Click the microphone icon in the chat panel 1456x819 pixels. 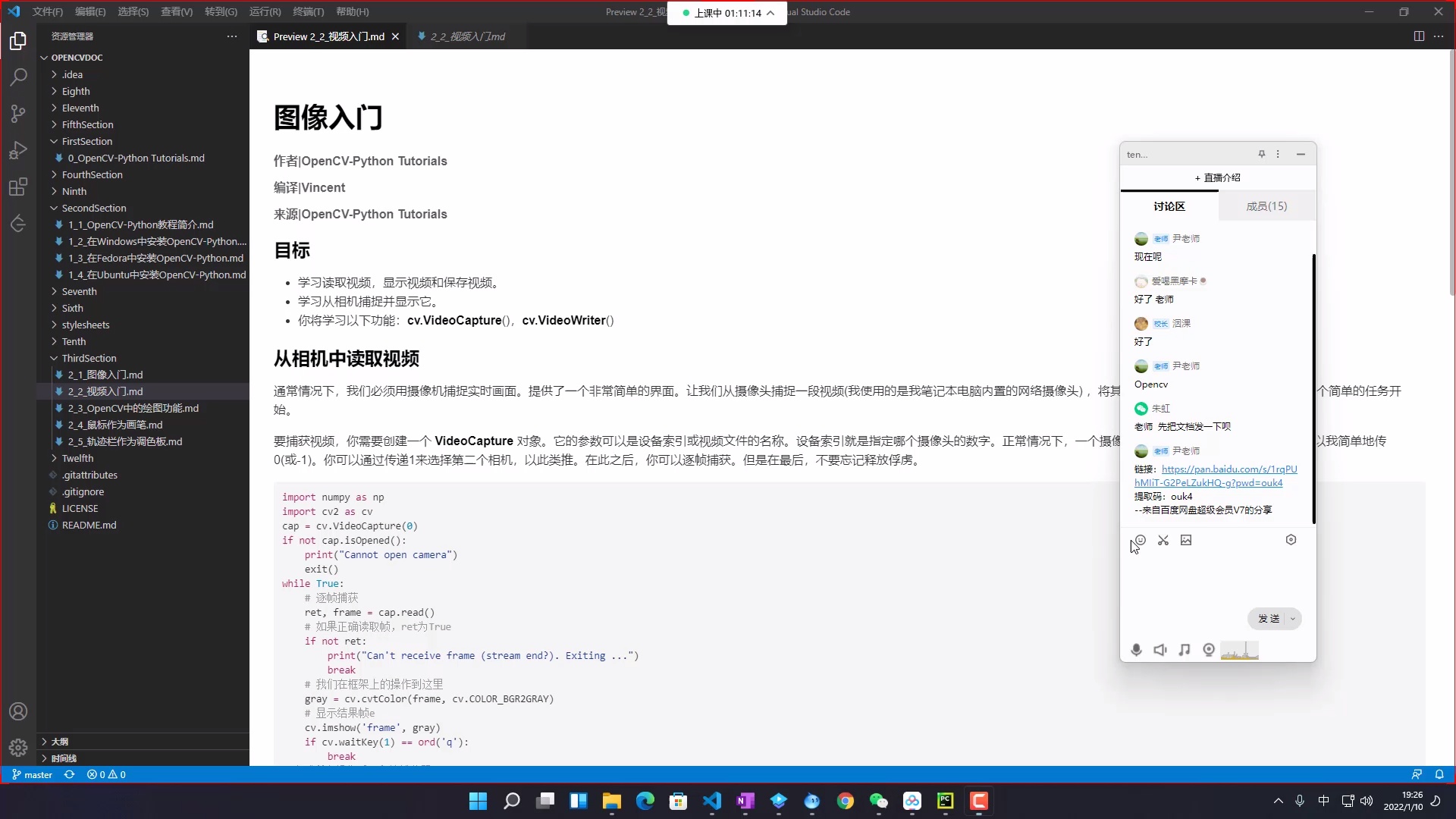[1136, 650]
